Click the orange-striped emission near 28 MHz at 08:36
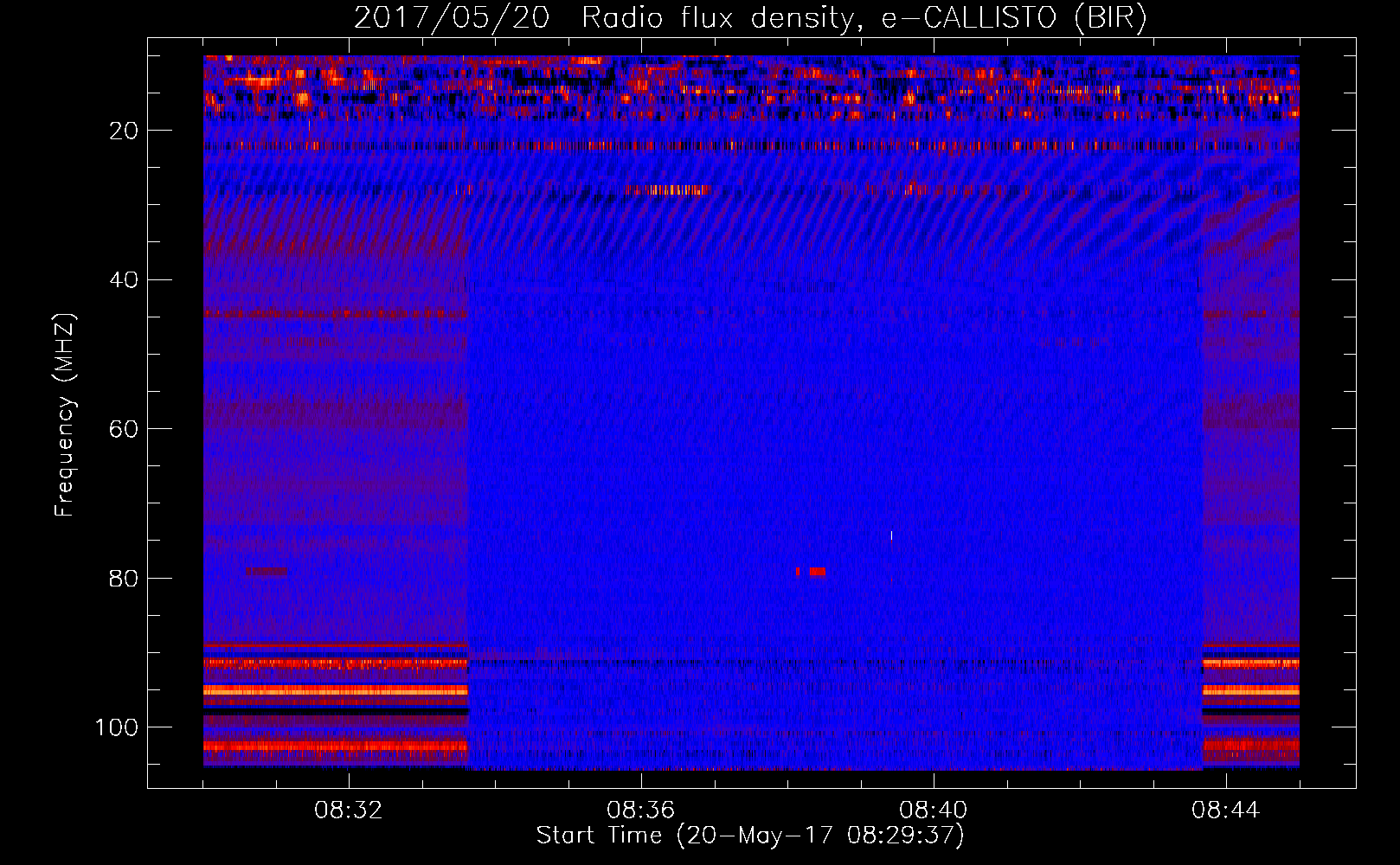The height and width of the screenshot is (865, 1400). pyautogui.click(x=667, y=189)
